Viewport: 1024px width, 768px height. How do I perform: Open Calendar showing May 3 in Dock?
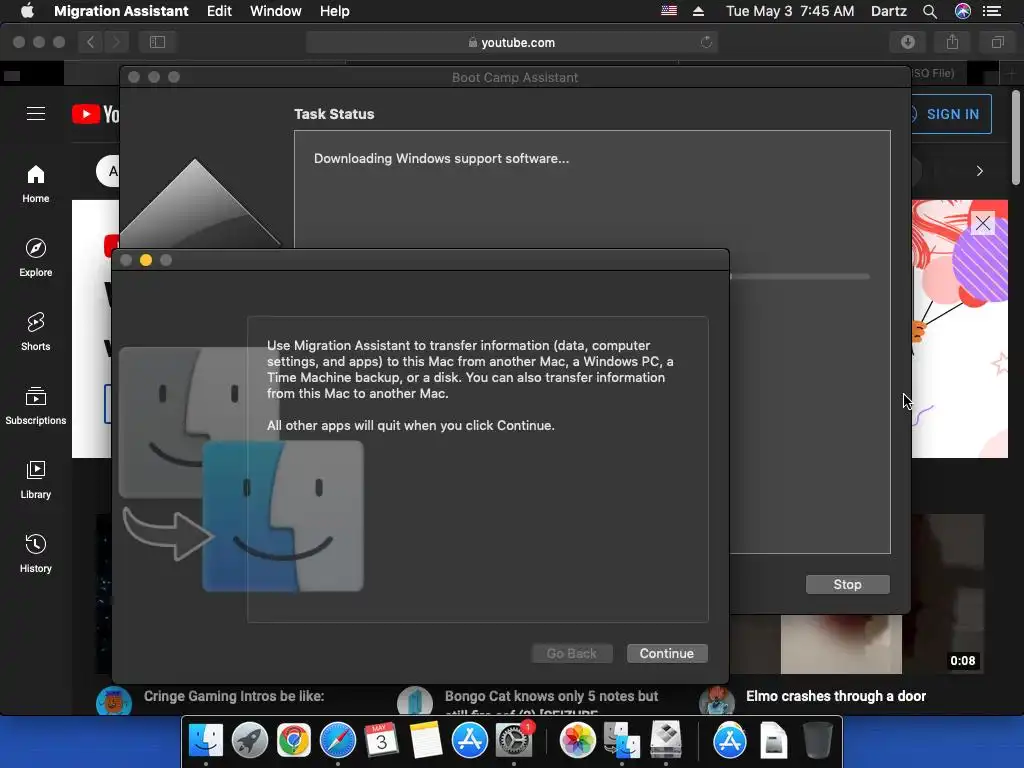pyautogui.click(x=381, y=740)
